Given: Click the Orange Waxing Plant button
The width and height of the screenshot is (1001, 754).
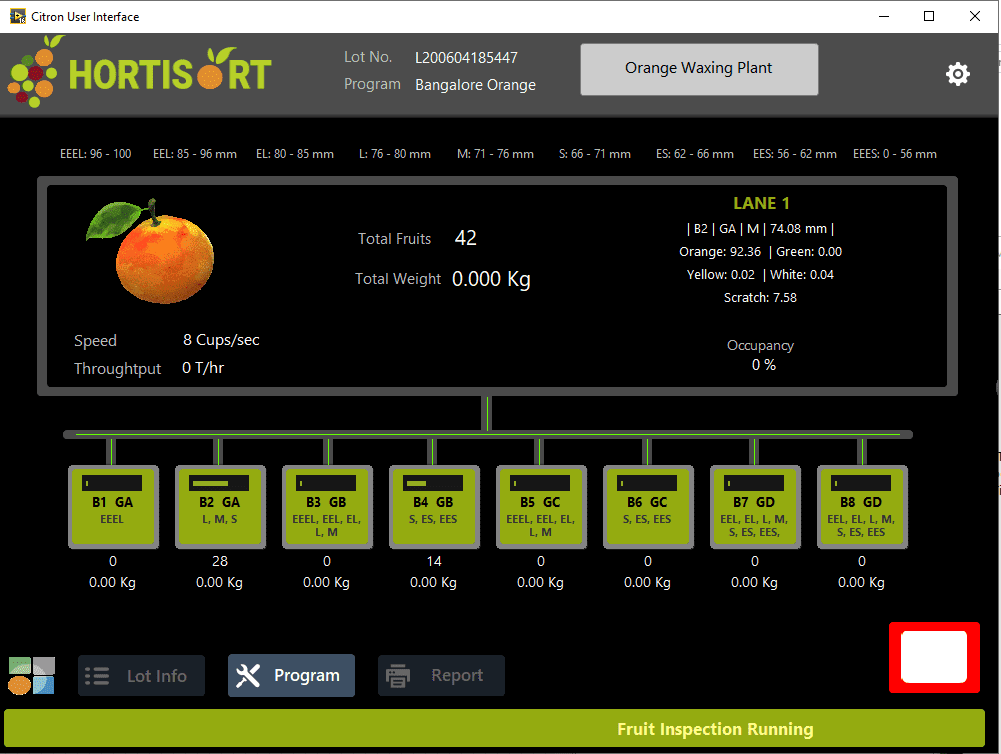Looking at the screenshot, I should tap(699, 69).
